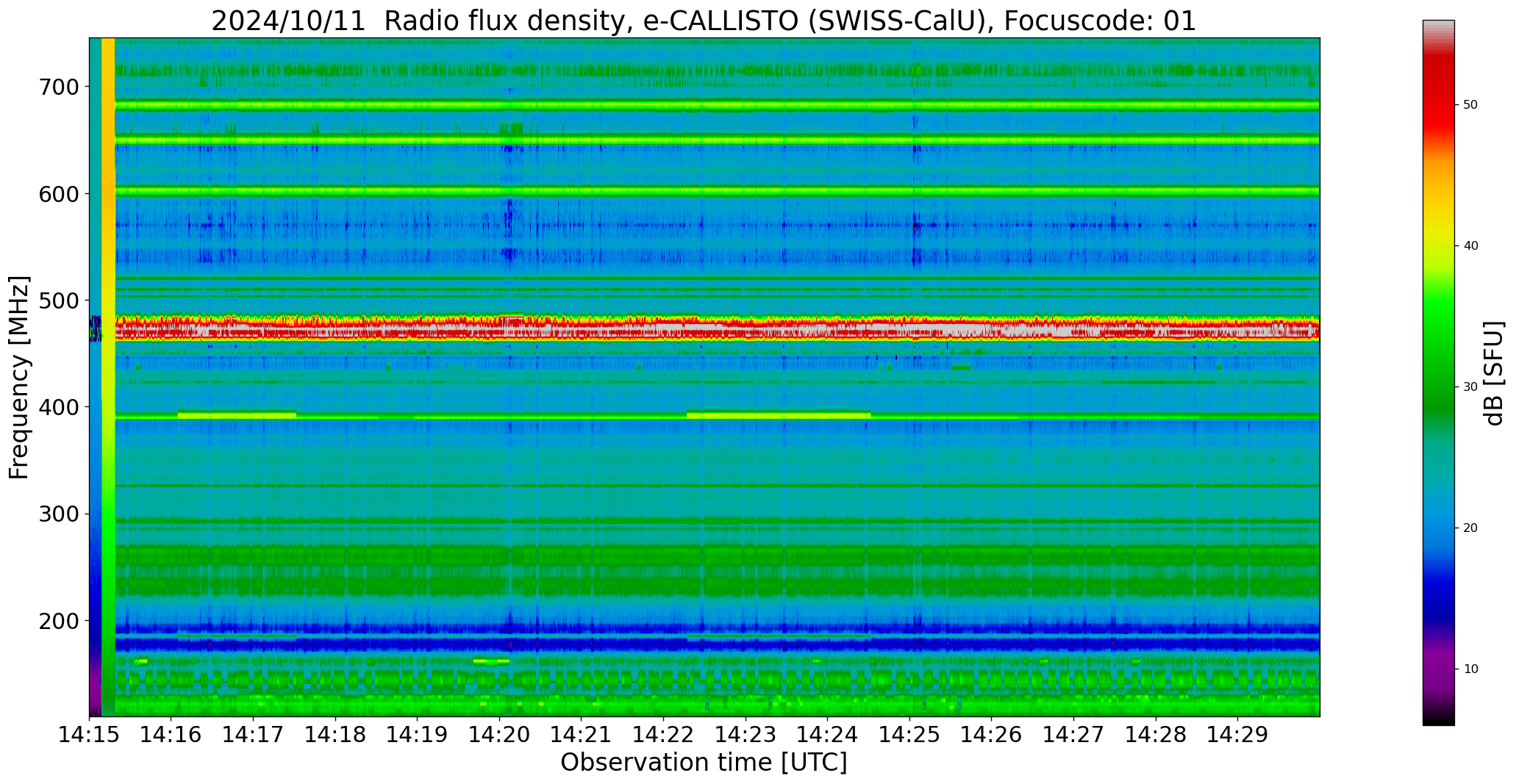The image size is (1516, 784).
Task: Click the intense red band near 475 MHz
Action: (717, 328)
